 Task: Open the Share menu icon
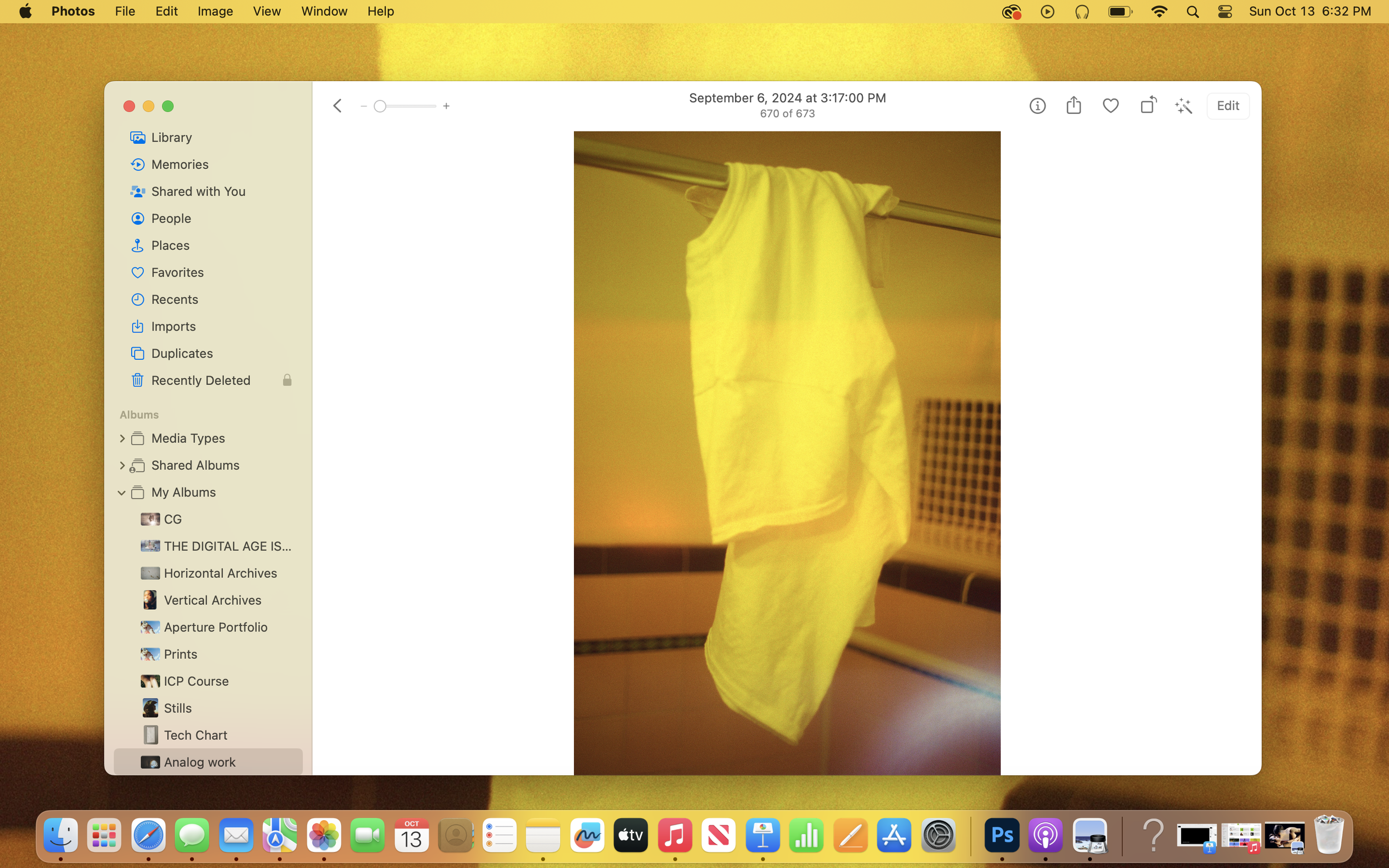(1073, 105)
